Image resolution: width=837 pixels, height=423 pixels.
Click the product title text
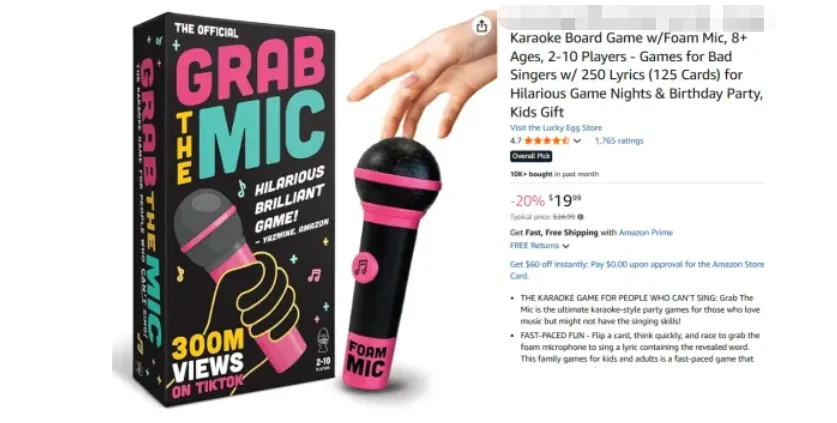(636, 75)
